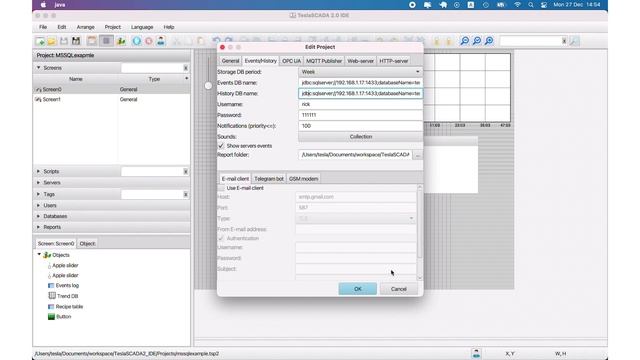Toggle Show servers events checkbox
Image resolution: width=640 pixels, height=360 pixels.
coord(221,146)
